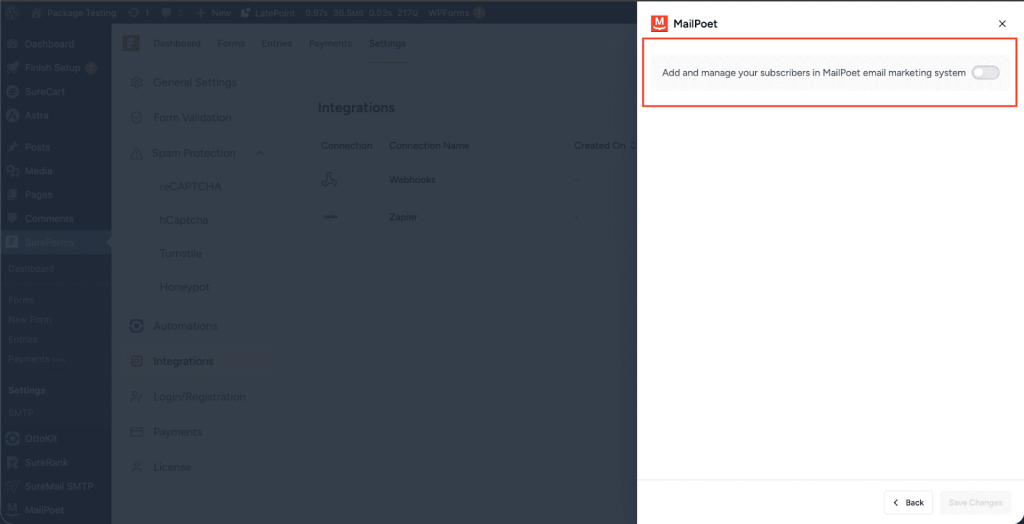Close the MailPoet panel
Image resolution: width=1024 pixels, height=524 pixels.
1002,24
